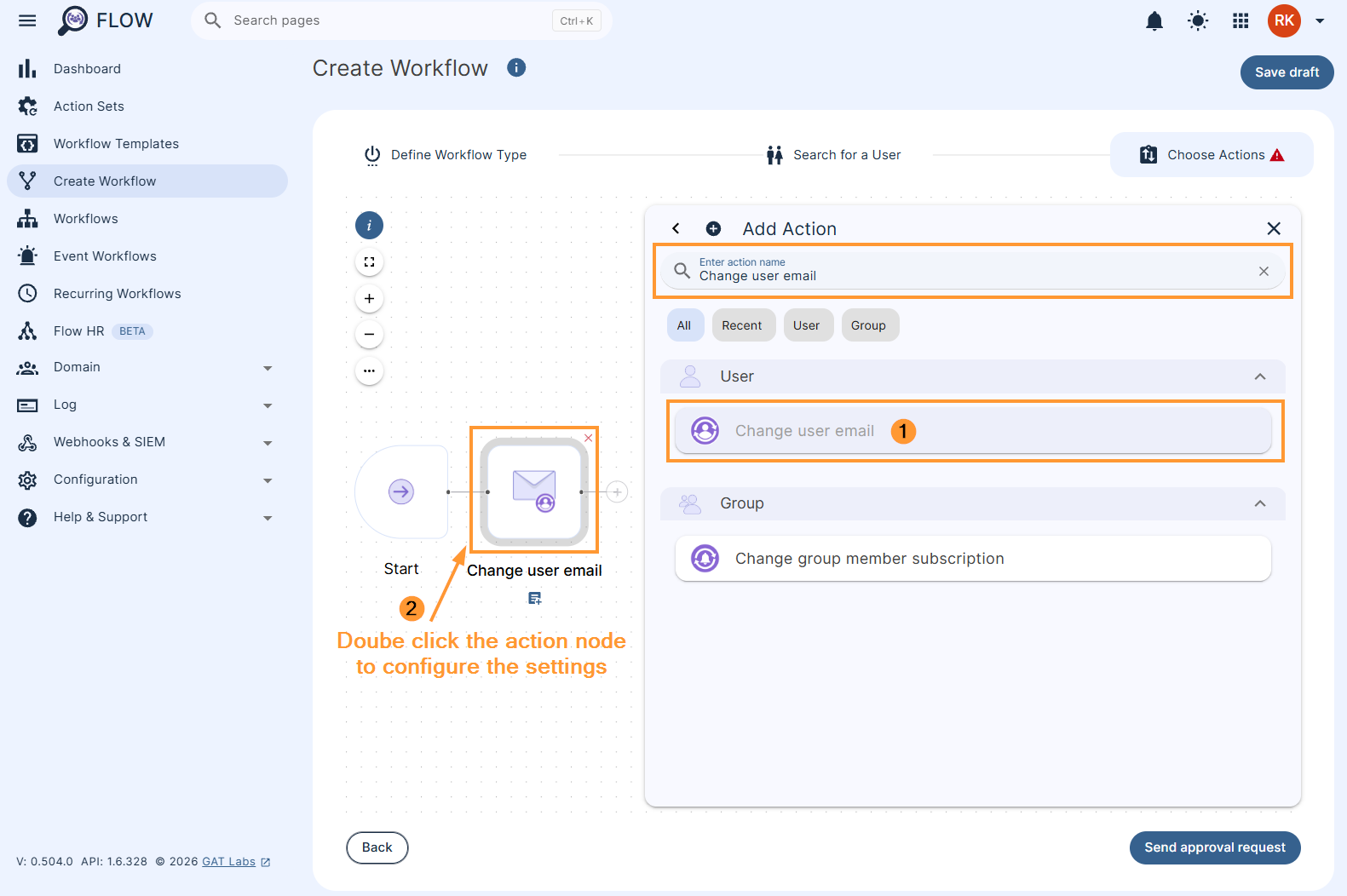
Task: Open Create Workflow in the sidebar
Action: point(147,181)
